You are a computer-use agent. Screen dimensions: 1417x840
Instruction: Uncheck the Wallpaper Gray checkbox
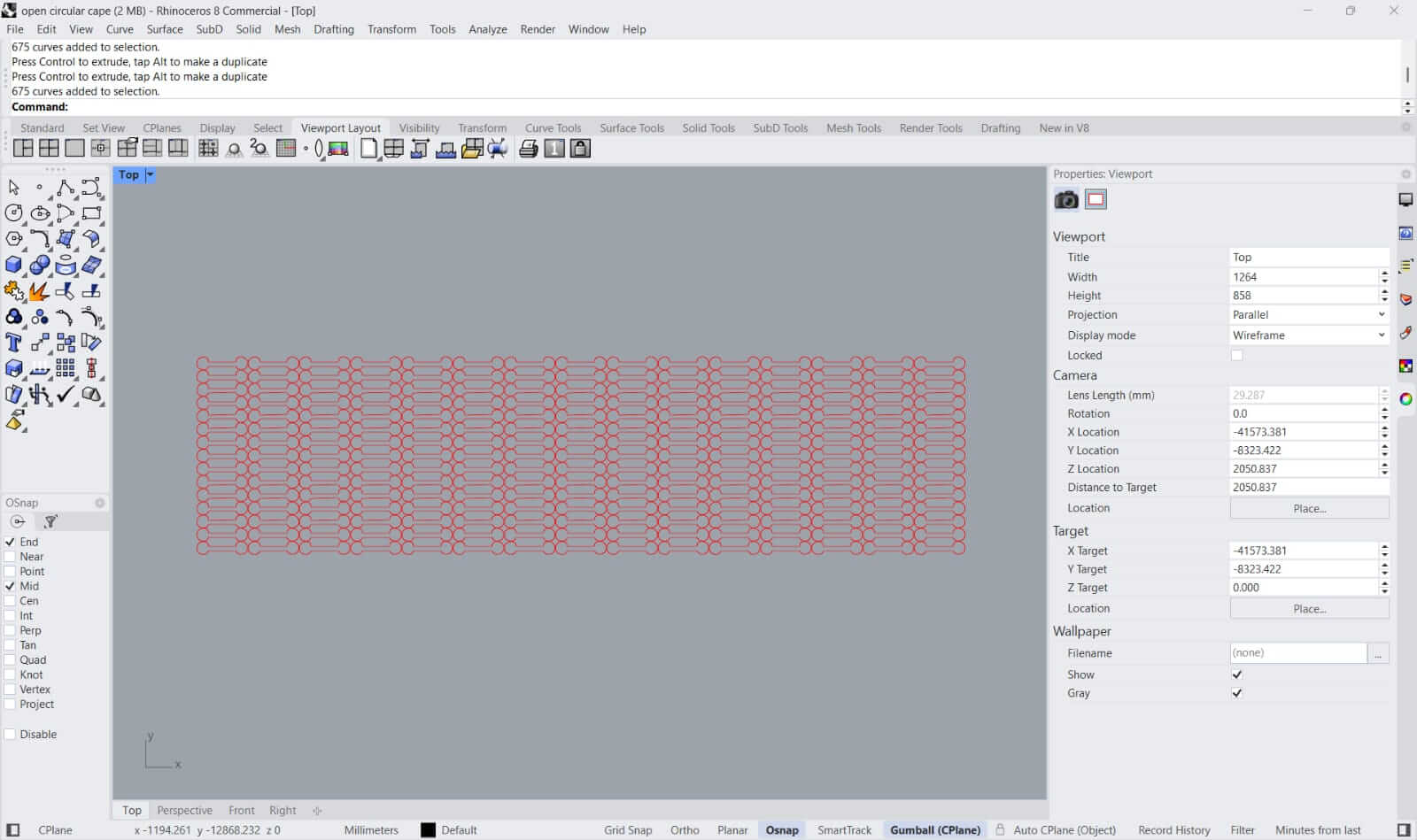(1236, 694)
